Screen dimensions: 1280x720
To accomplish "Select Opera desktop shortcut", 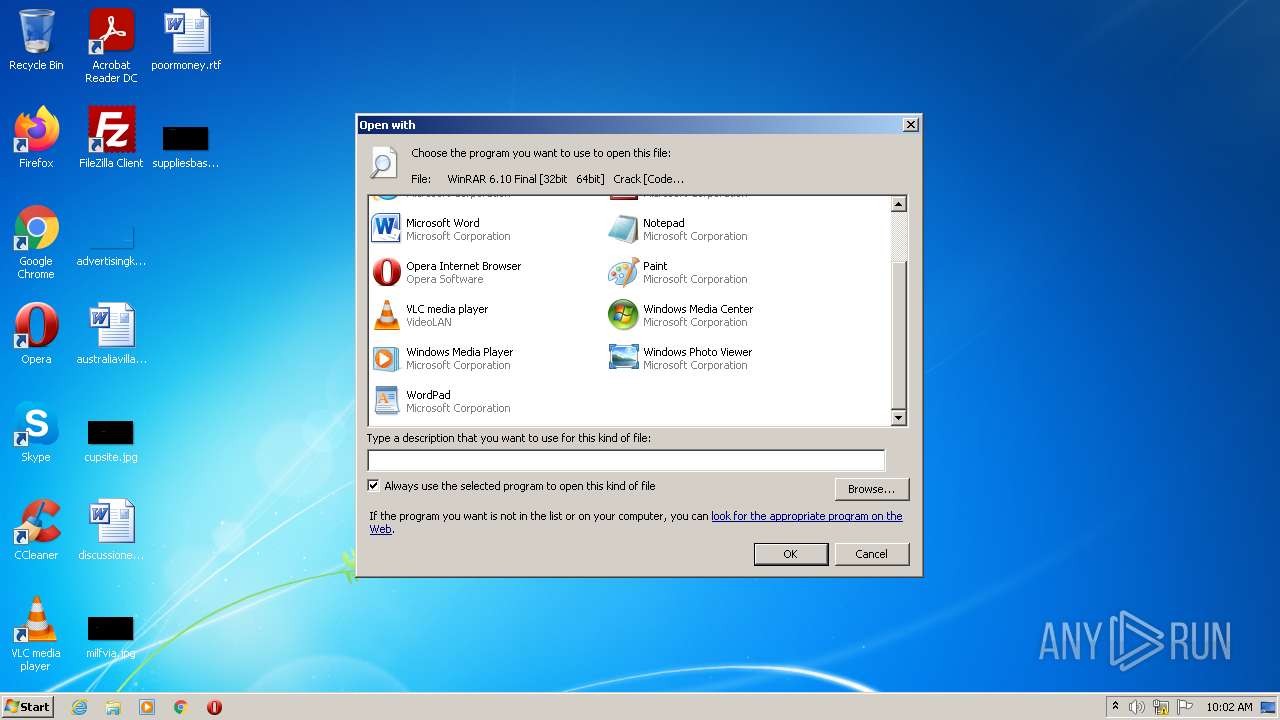I will pyautogui.click(x=36, y=334).
